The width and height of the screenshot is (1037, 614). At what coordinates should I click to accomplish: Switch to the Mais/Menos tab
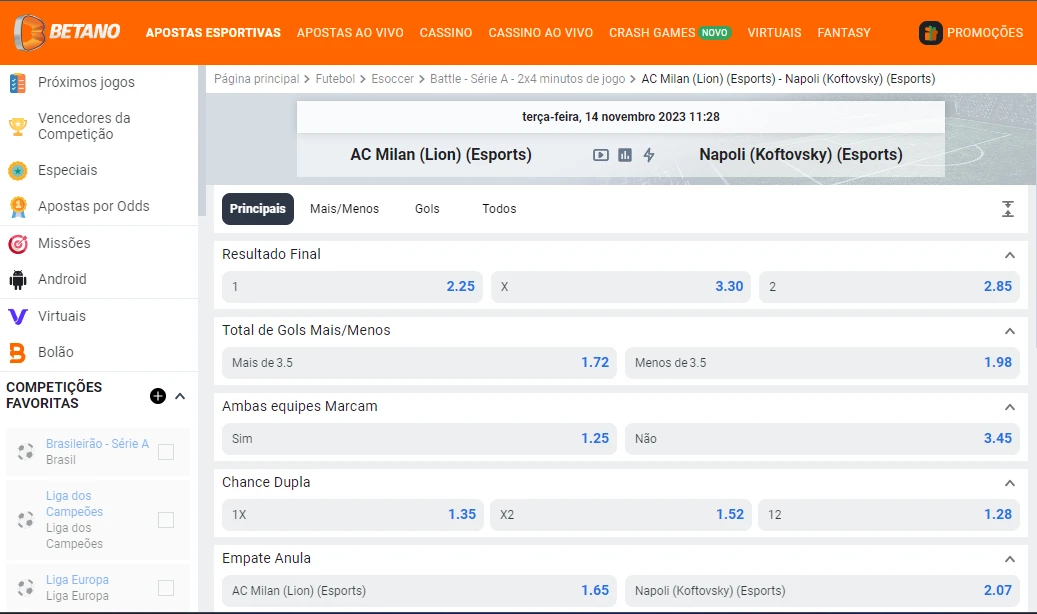coord(344,209)
